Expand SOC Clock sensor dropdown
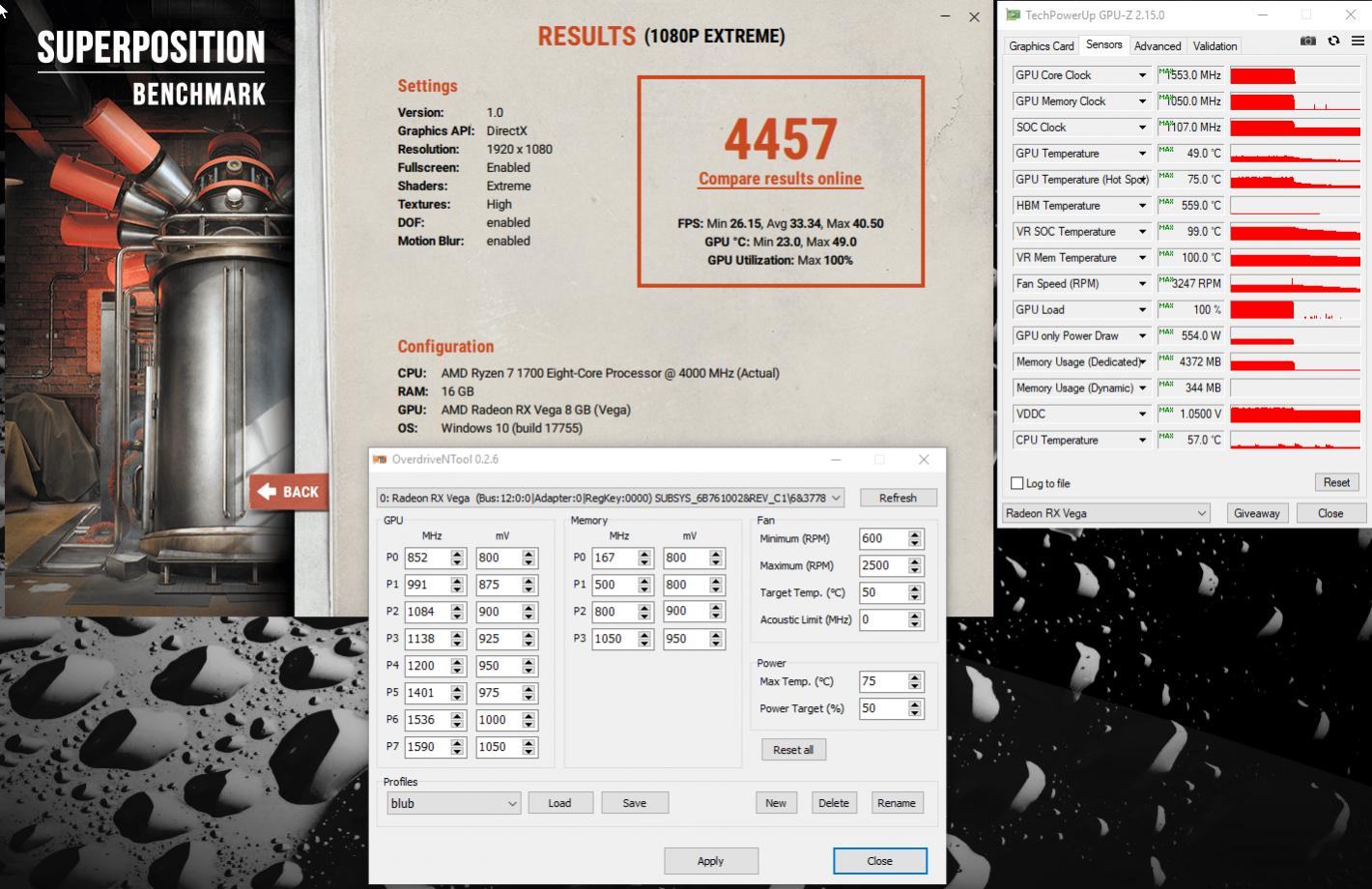Image resolution: width=1372 pixels, height=889 pixels. click(1142, 128)
